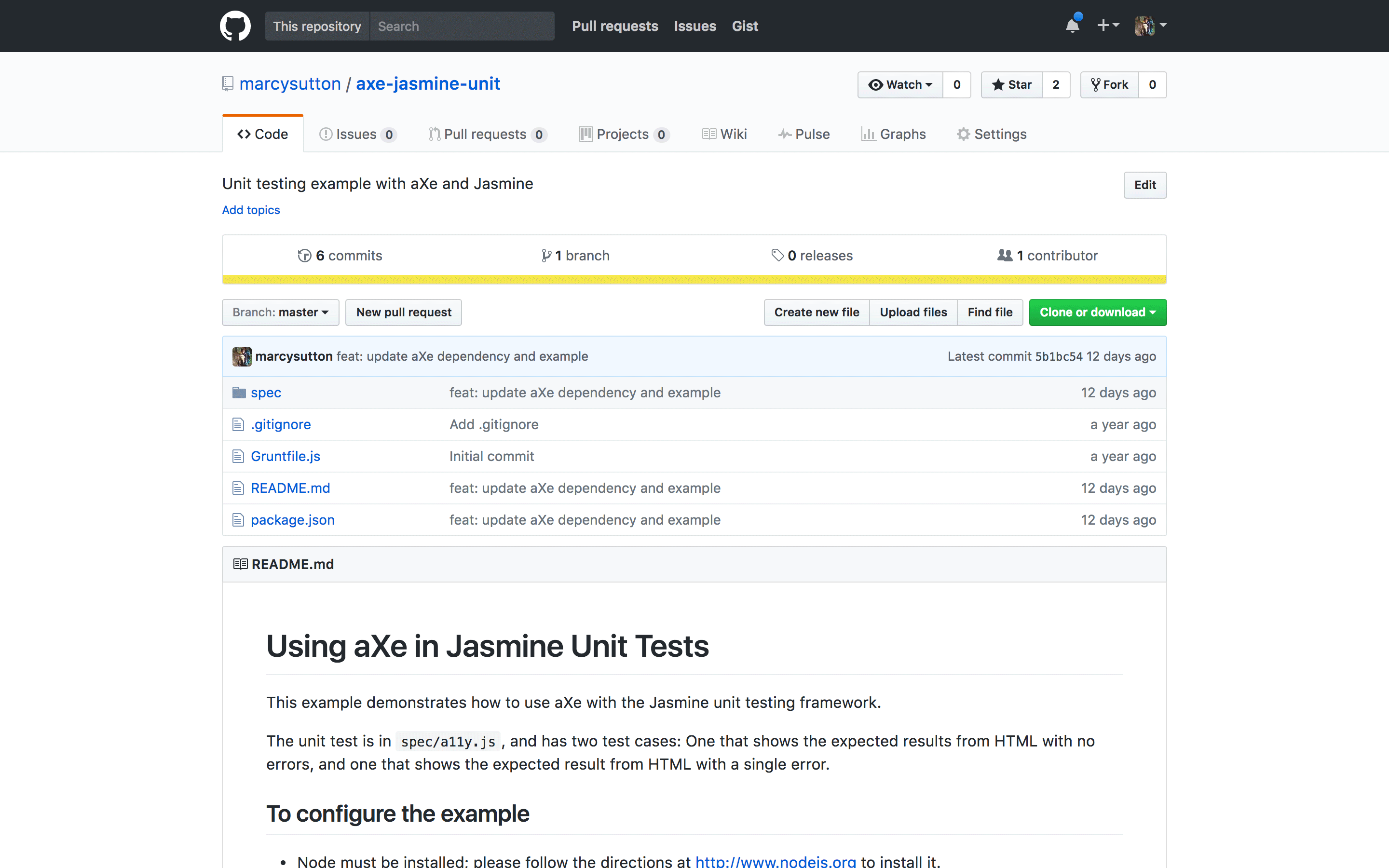Open GitHub home via the Octocat logo

click(235, 25)
